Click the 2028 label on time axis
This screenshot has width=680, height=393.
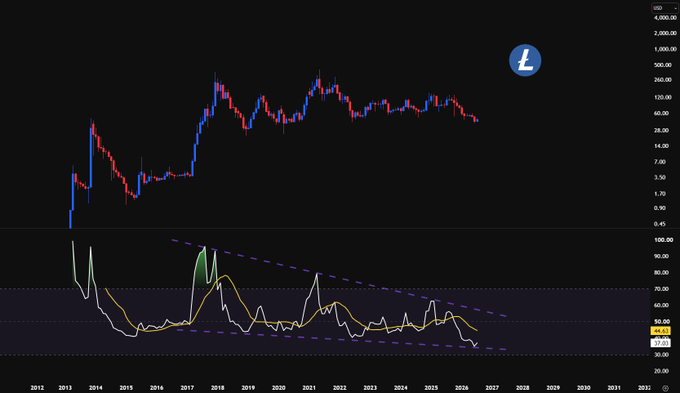[523, 388]
